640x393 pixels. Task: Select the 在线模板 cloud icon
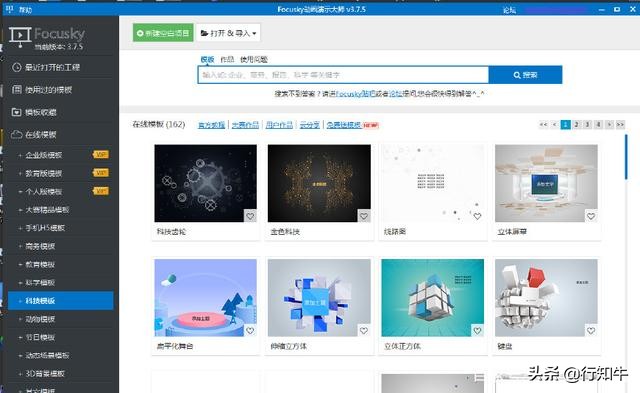[x=16, y=134]
